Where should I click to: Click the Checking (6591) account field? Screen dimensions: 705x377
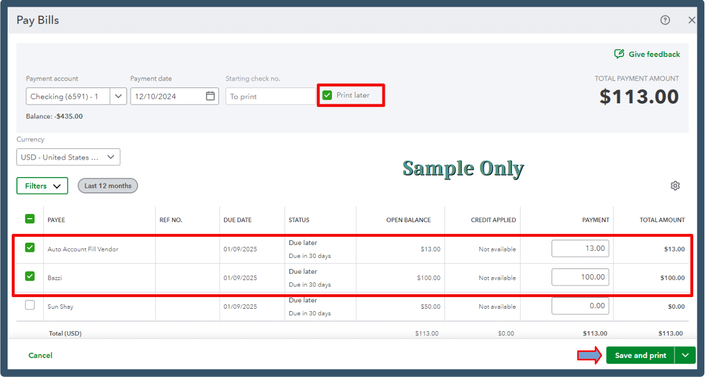click(68, 96)
